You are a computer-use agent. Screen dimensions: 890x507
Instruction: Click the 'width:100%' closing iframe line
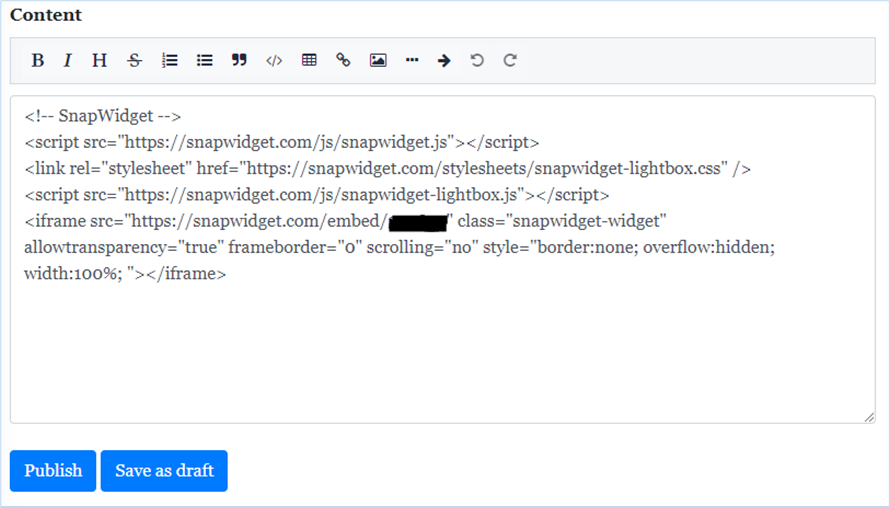[x=125, y=274]
